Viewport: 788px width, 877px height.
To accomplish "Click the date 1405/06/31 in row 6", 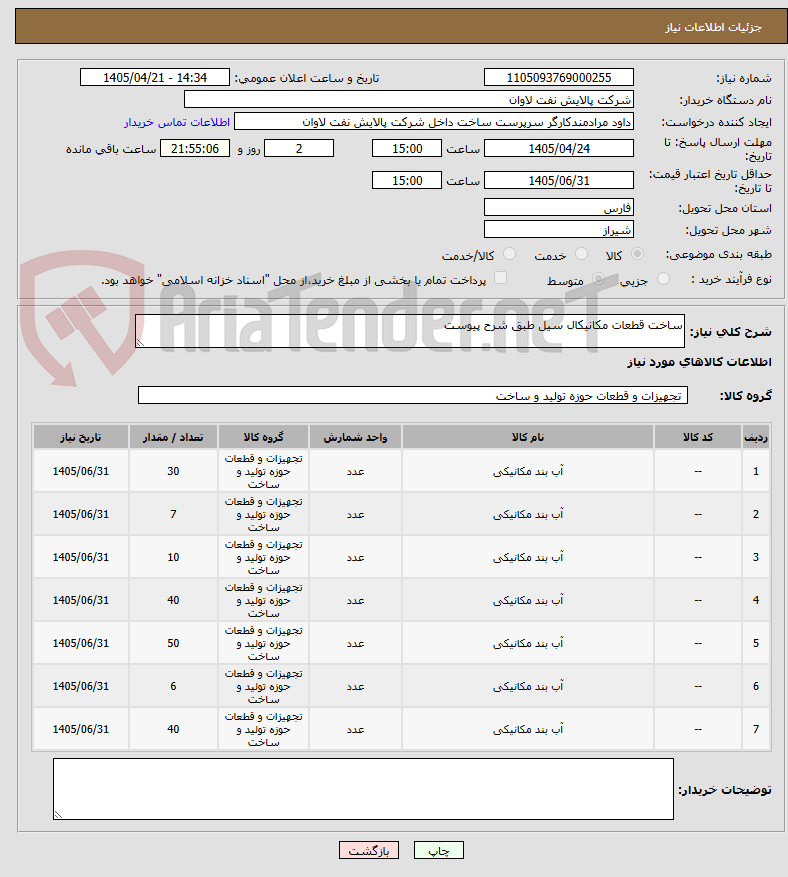I will pyautogui.click(x=81, y=686).
